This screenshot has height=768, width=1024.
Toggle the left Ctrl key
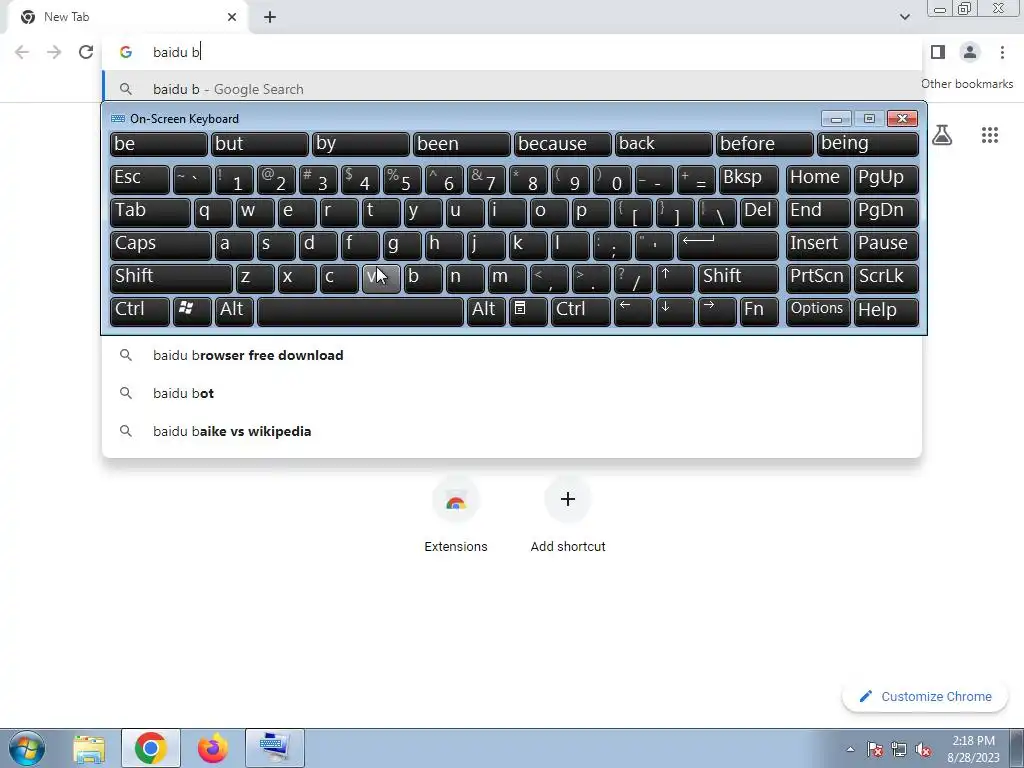[140, 311]
